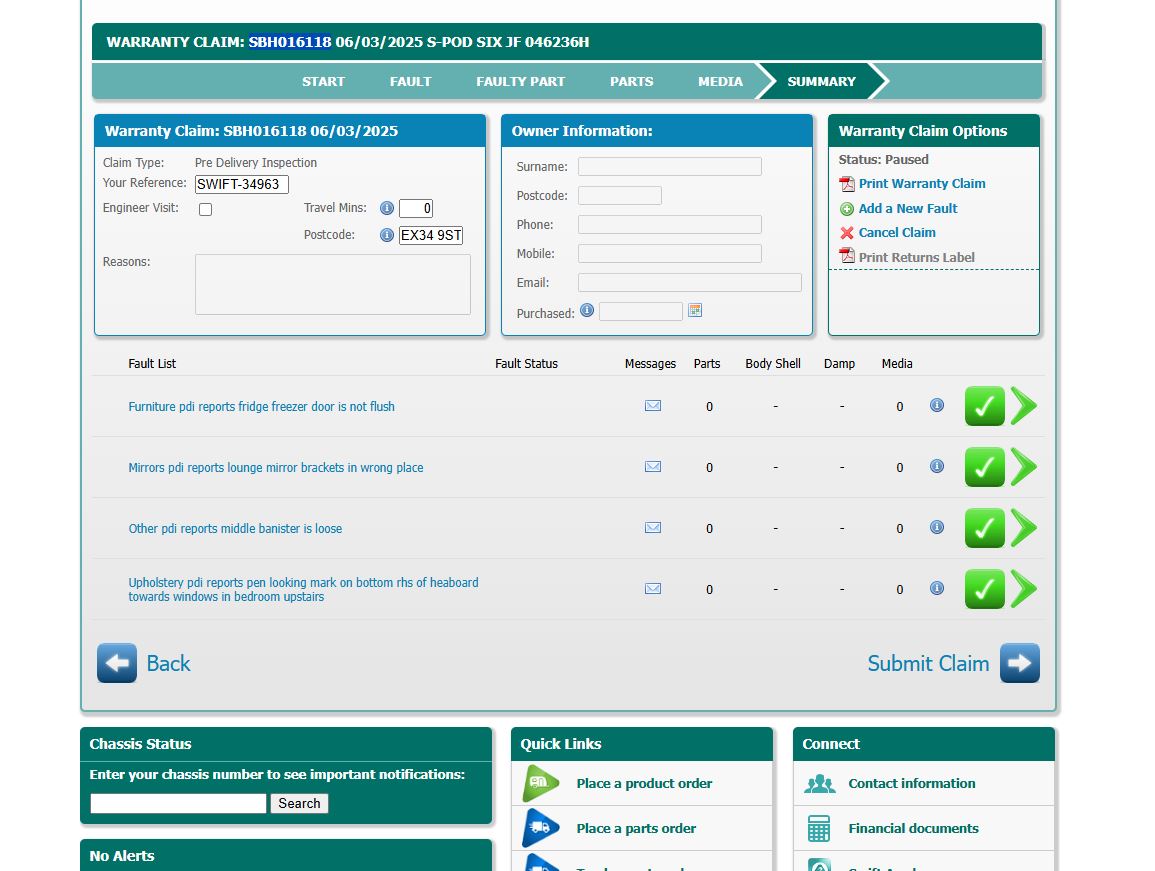The width and height of the screenshot is (1155, 871).
Task: Click the Cancel Claim link
Action: click(x=897, y=233)
